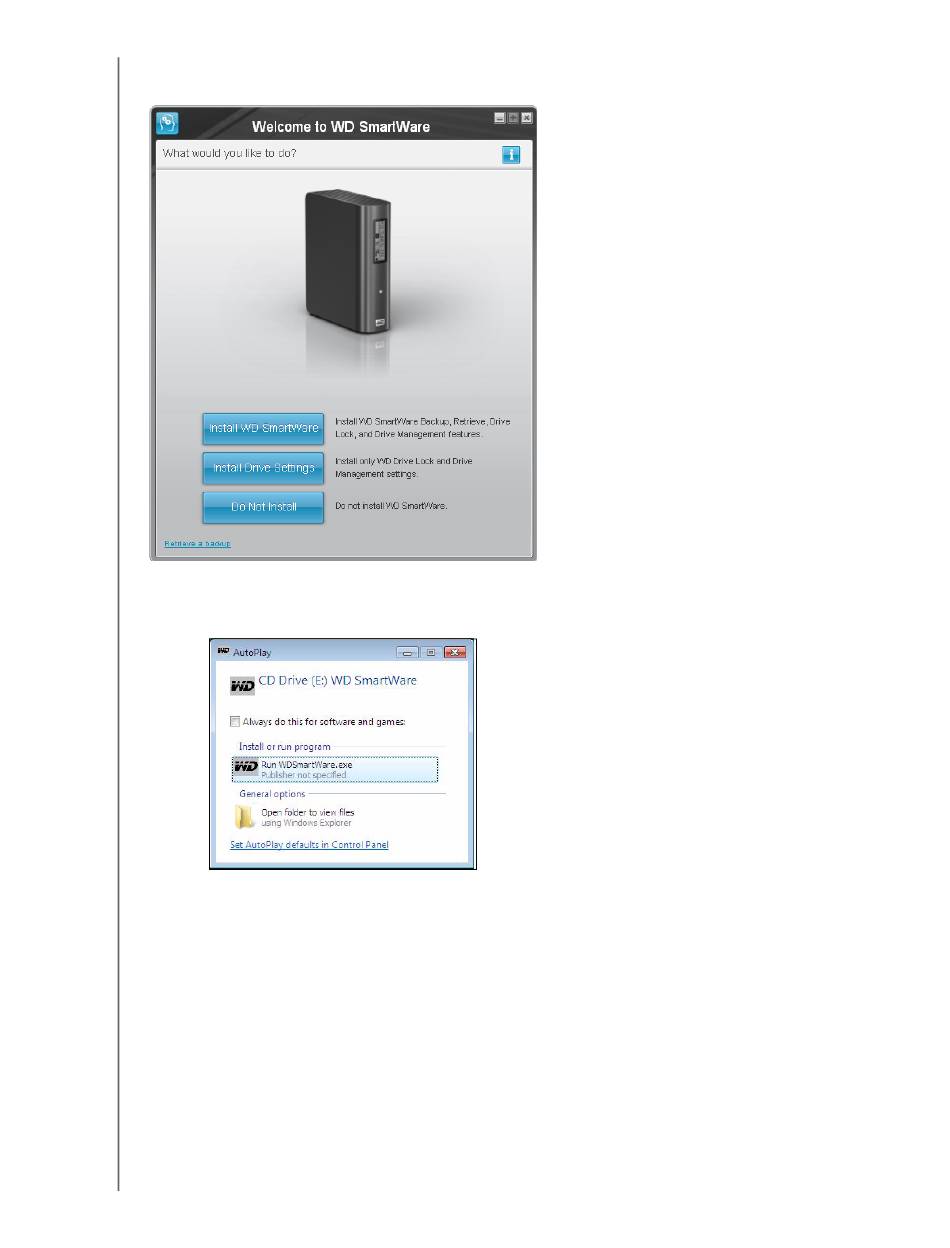Click Install WD SmartWare button
The image size is (950, 1248).
point(263,428)
